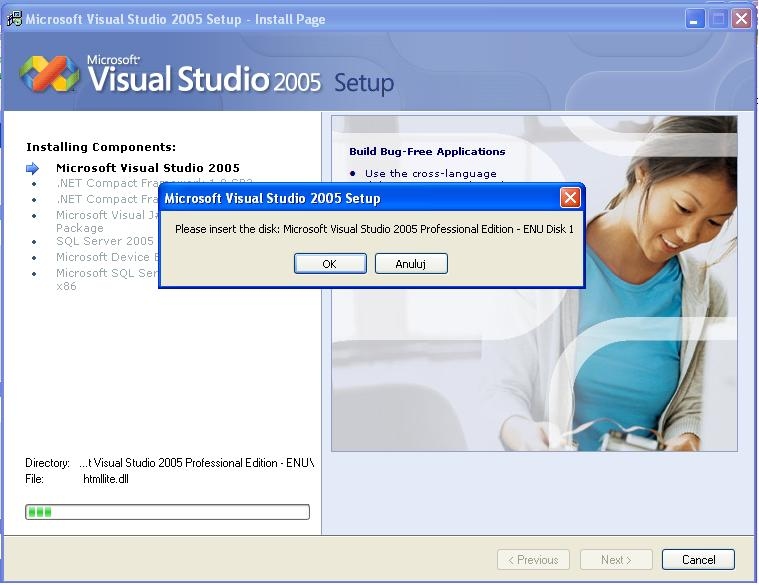Click the Build Bug-Free Applications heading
The image size is (759, 585).
click(427, 151)
